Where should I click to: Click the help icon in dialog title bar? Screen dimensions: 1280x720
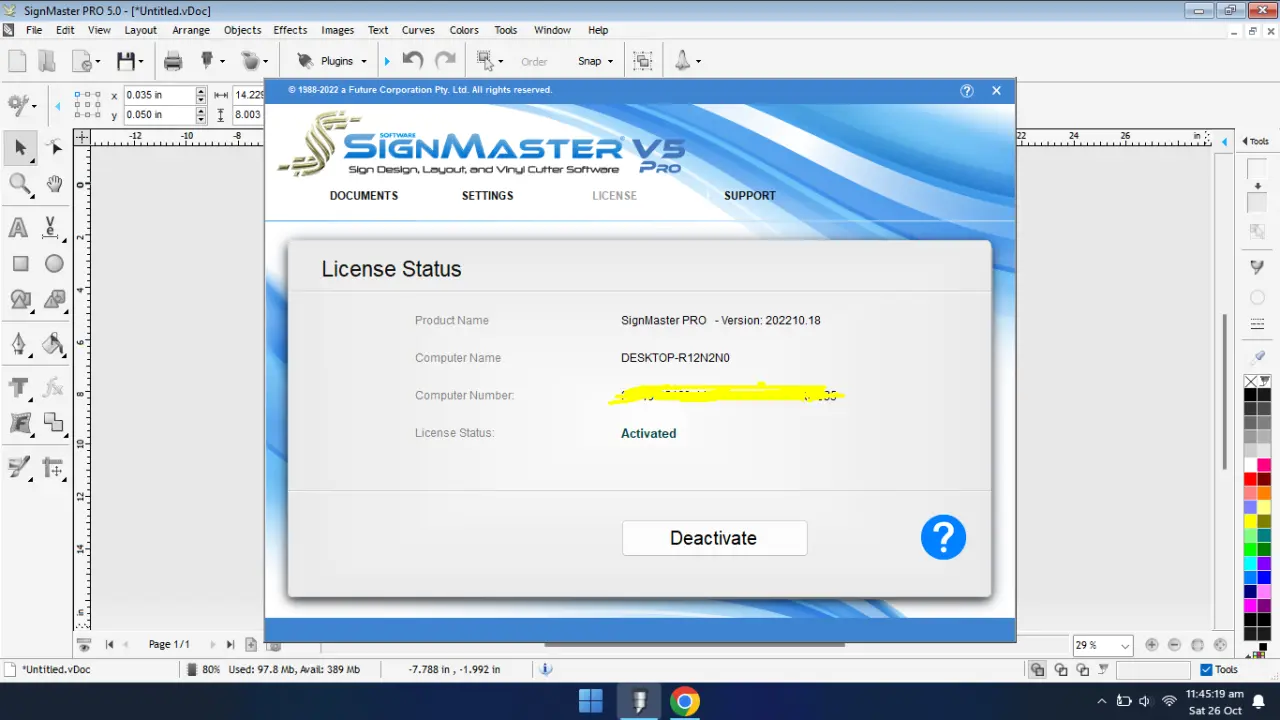pyautogui.click(x=967, y=90)
